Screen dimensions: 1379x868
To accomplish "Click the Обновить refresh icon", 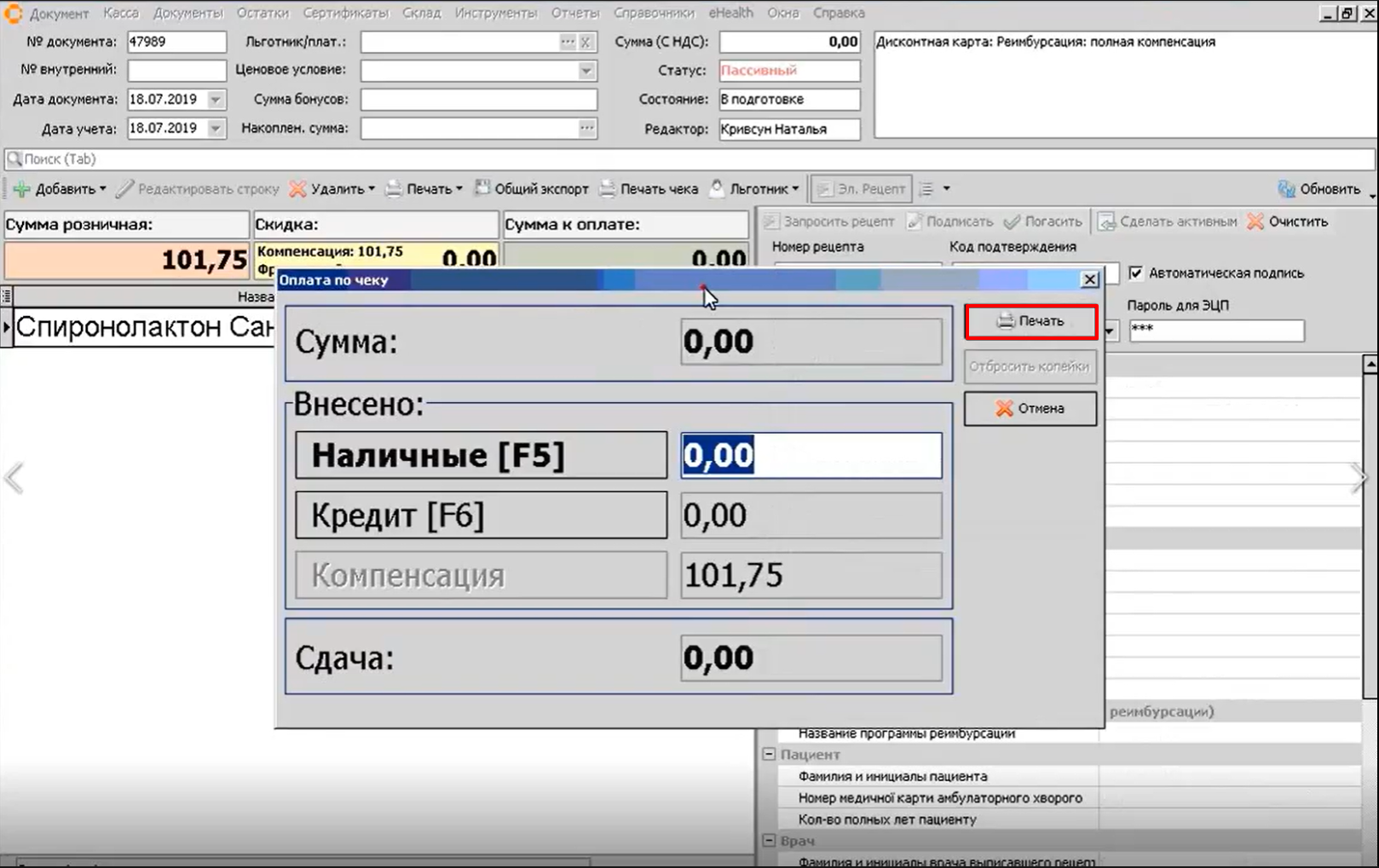I will click(1285, 189).
